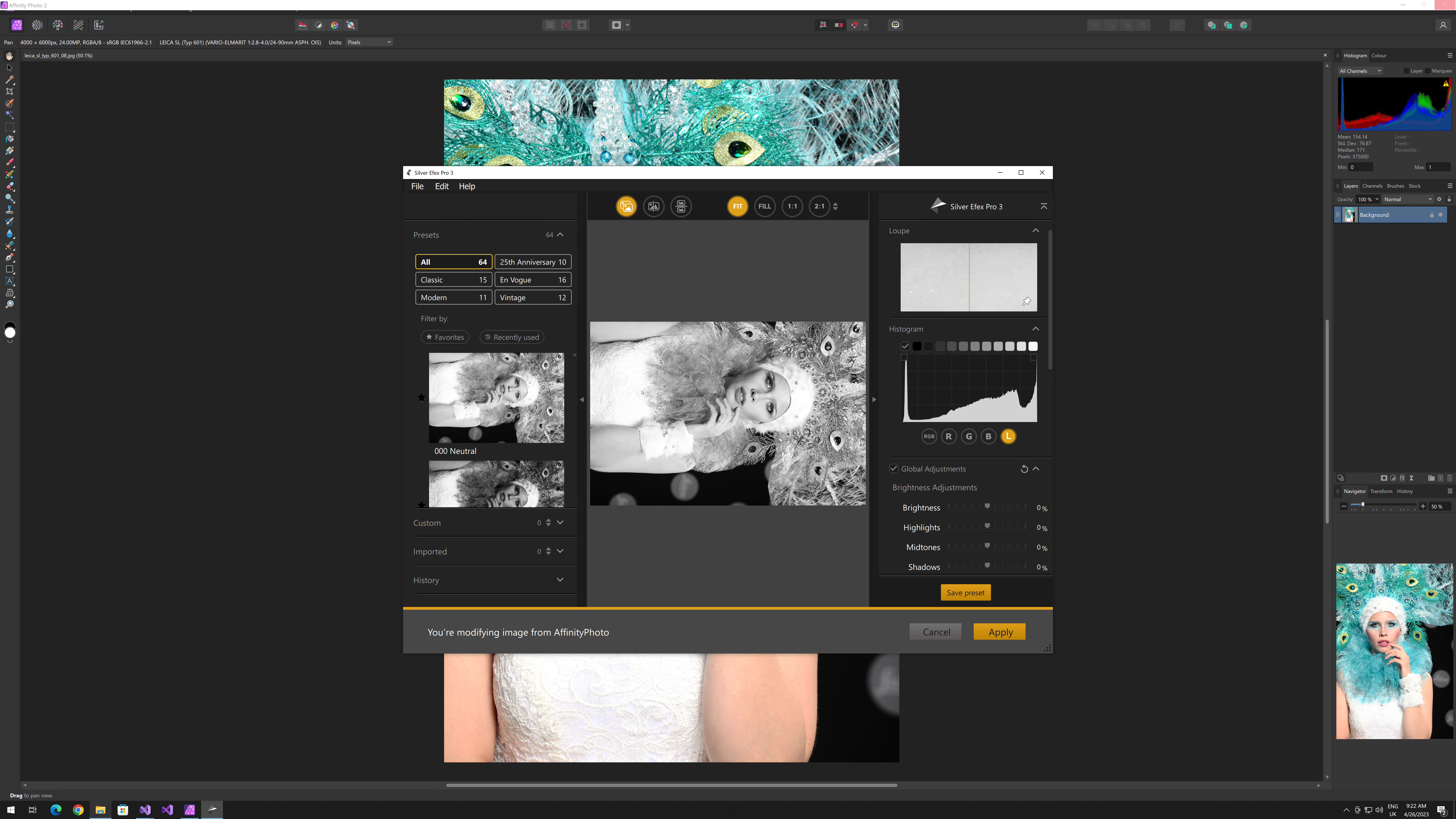Select the L luminance histogram channel

click(x=1008, y=436)
